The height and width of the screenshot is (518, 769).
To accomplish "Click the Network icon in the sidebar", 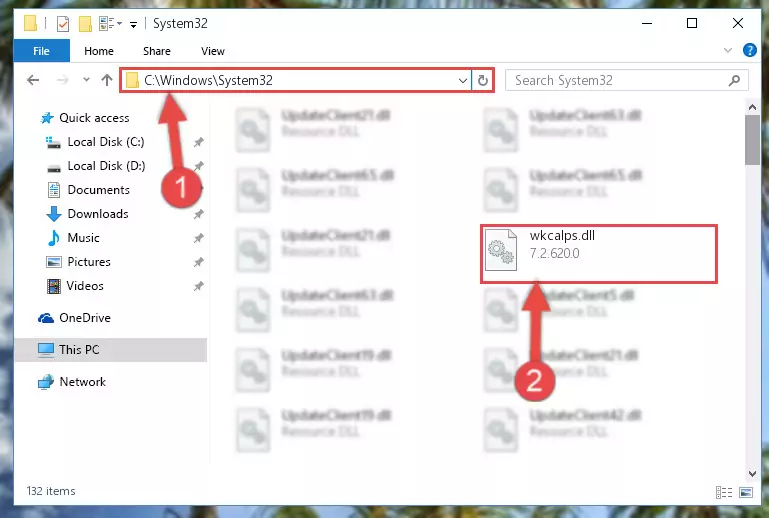I will pyautogui.click(x=46, y=382).
